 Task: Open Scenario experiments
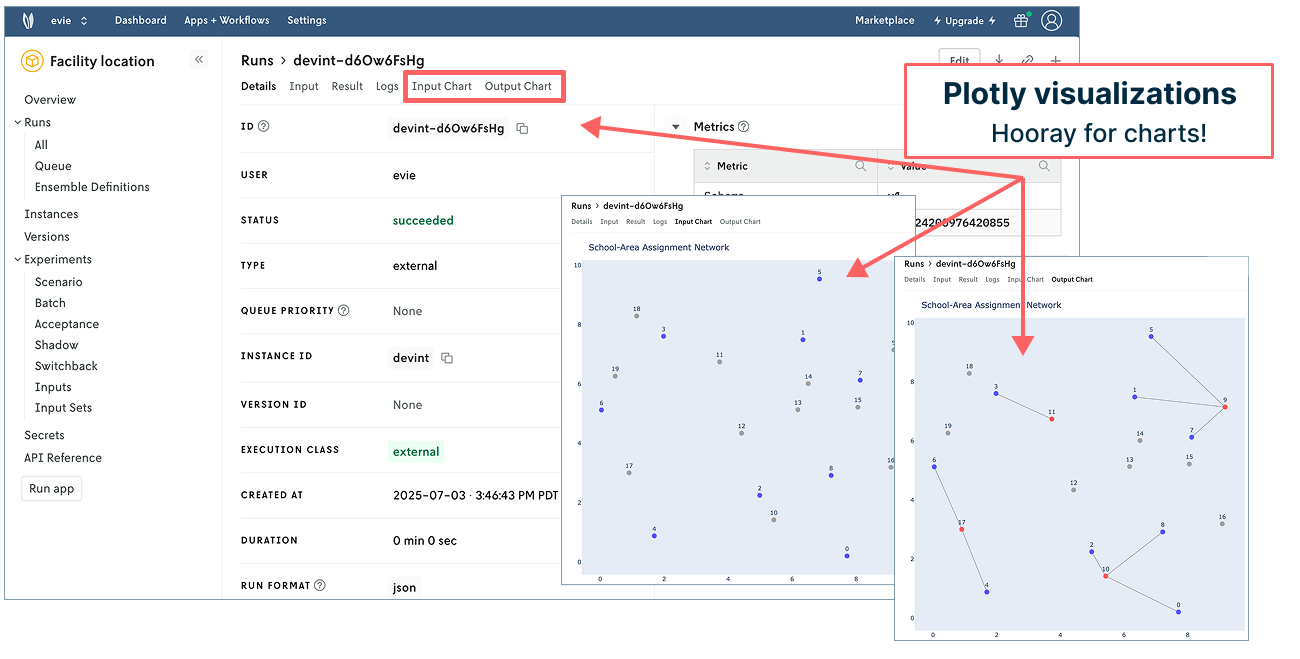click(x=59, y=282)
